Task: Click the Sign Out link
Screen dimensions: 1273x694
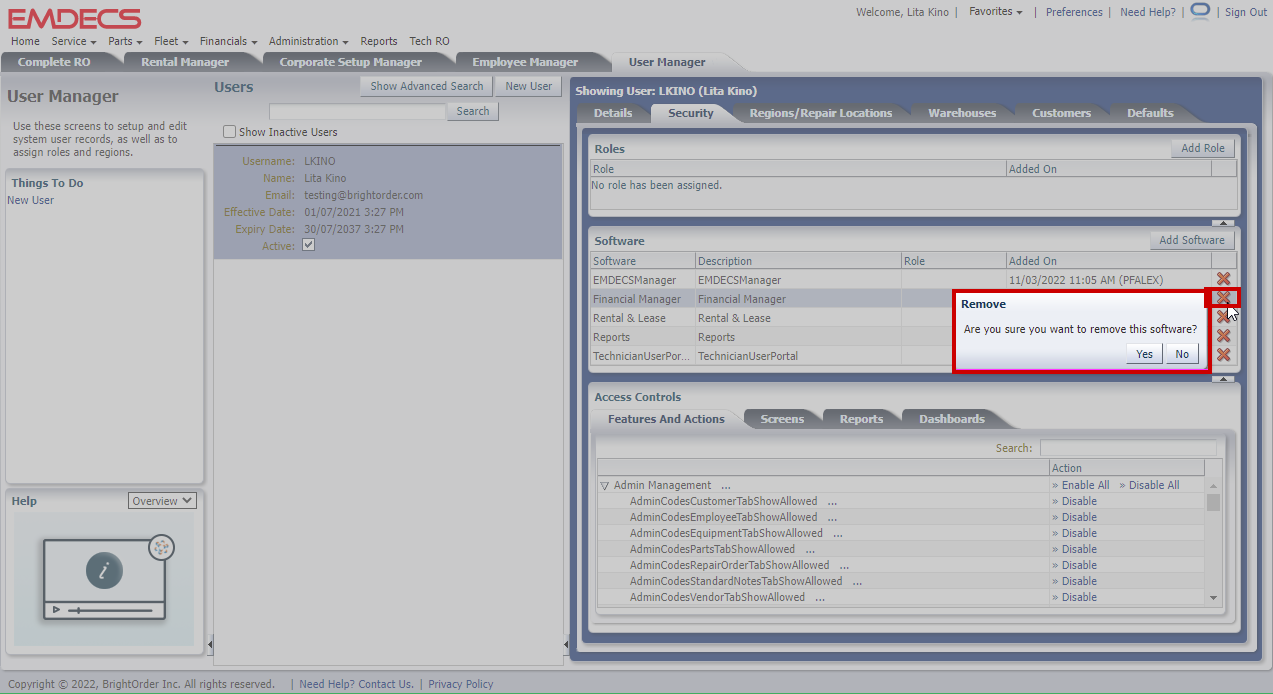Action: 1246,12
